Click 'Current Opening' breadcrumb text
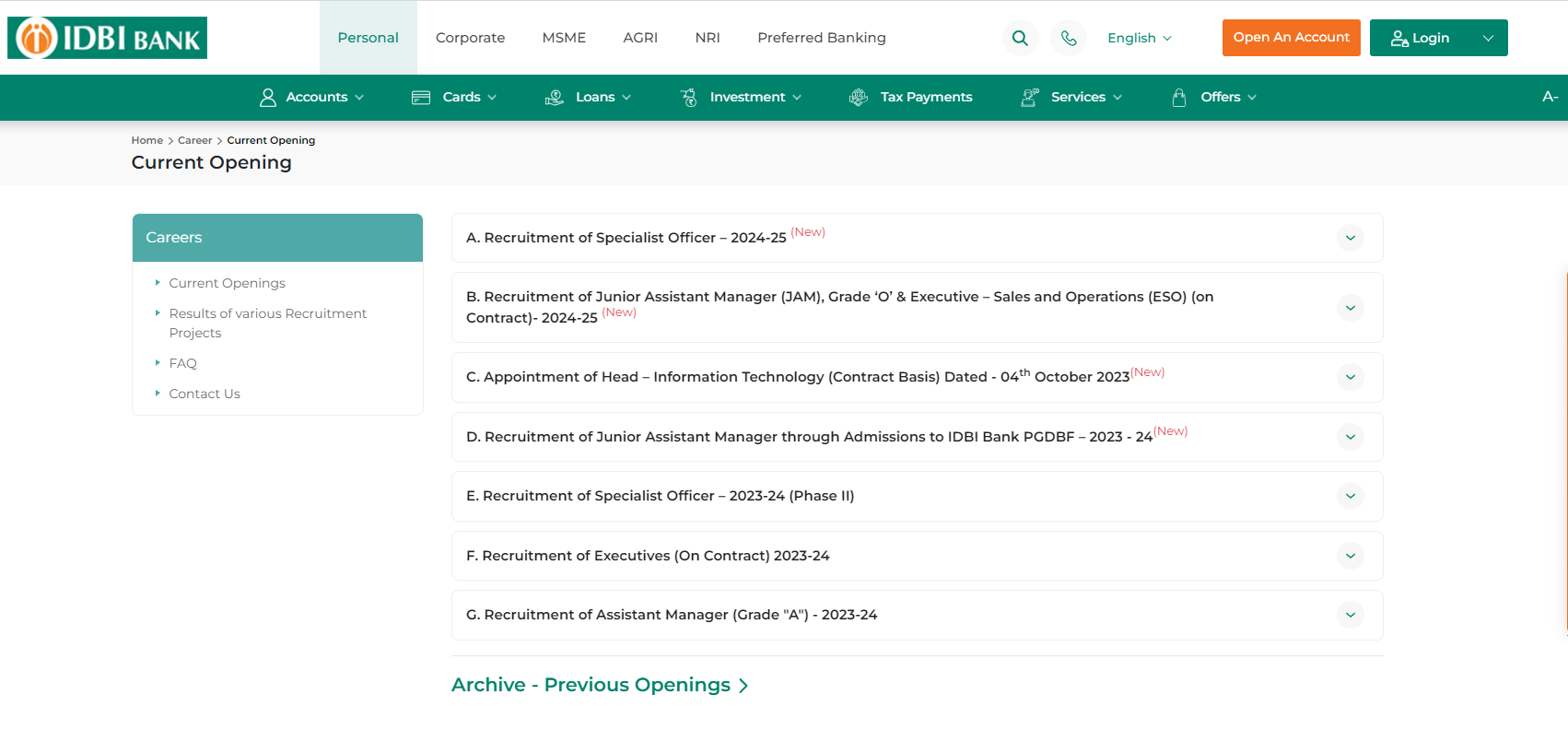The height and width of the screenshot is (742, 1568). pyautogui.click(x=271, y=140)
